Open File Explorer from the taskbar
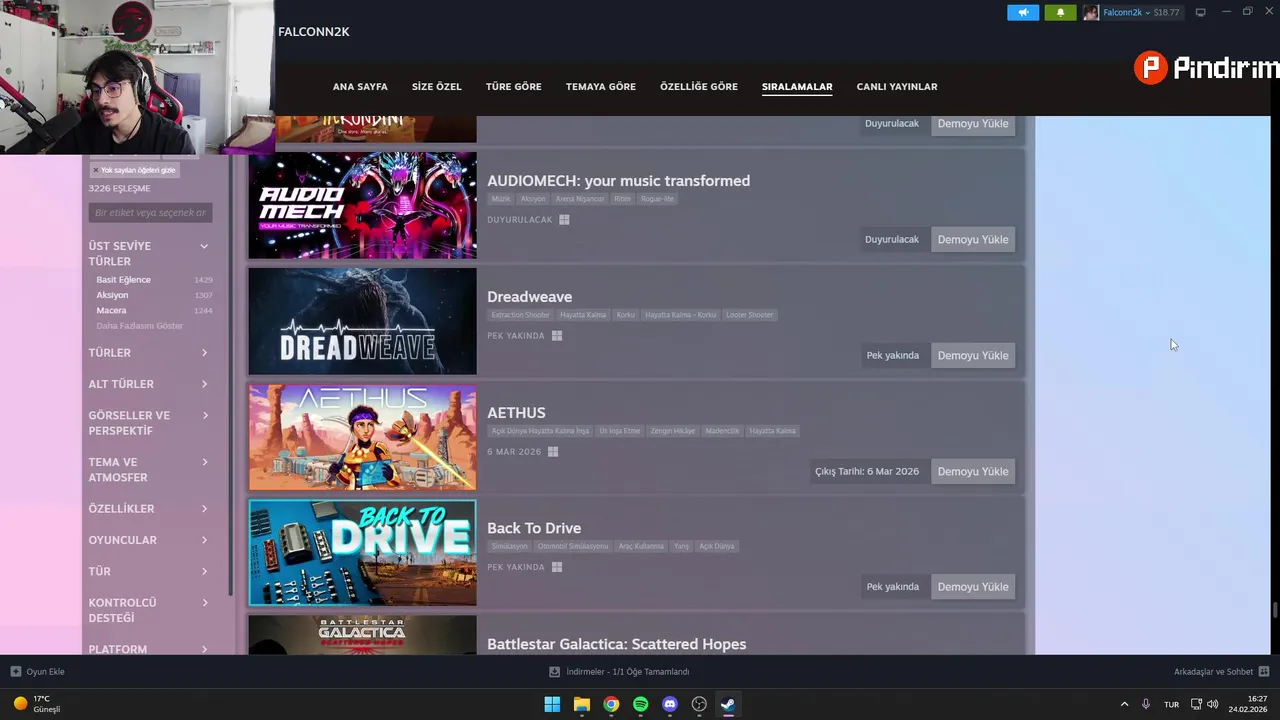1280x720 pixels. (581, 704)
